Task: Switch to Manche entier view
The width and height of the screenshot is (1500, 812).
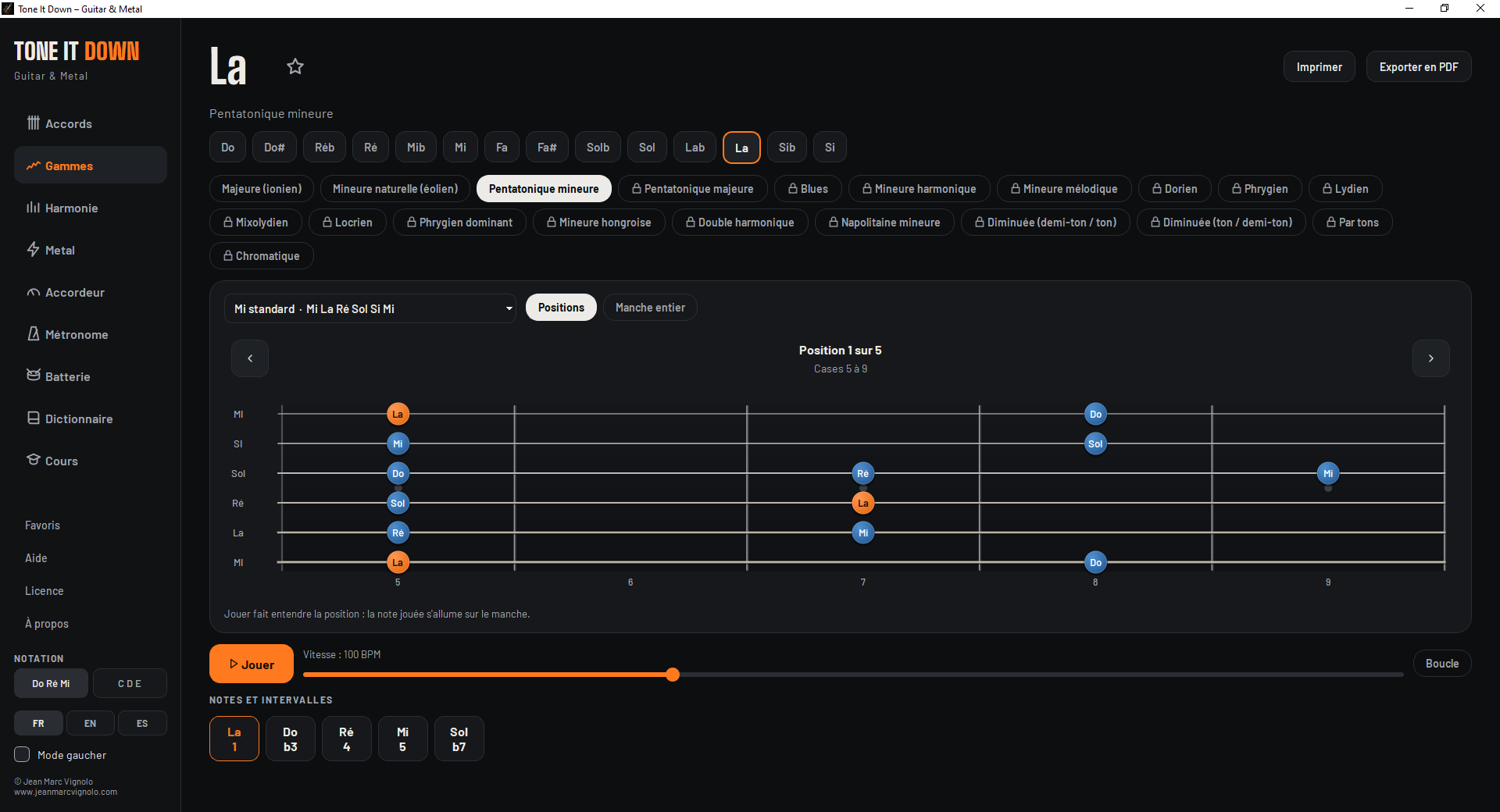Action: [650, 308]
